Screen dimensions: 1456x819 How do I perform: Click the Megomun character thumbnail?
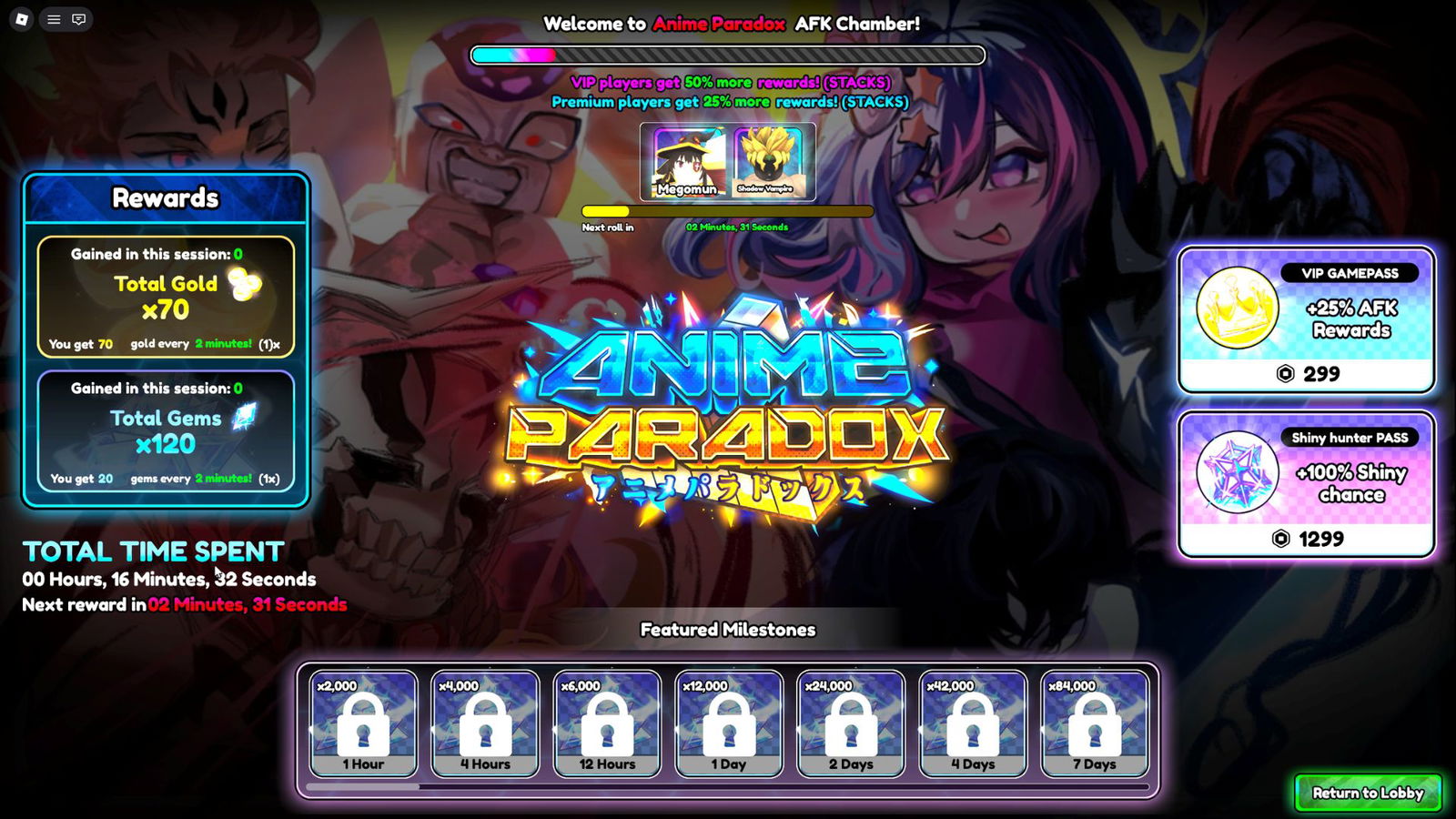point(687,162)
